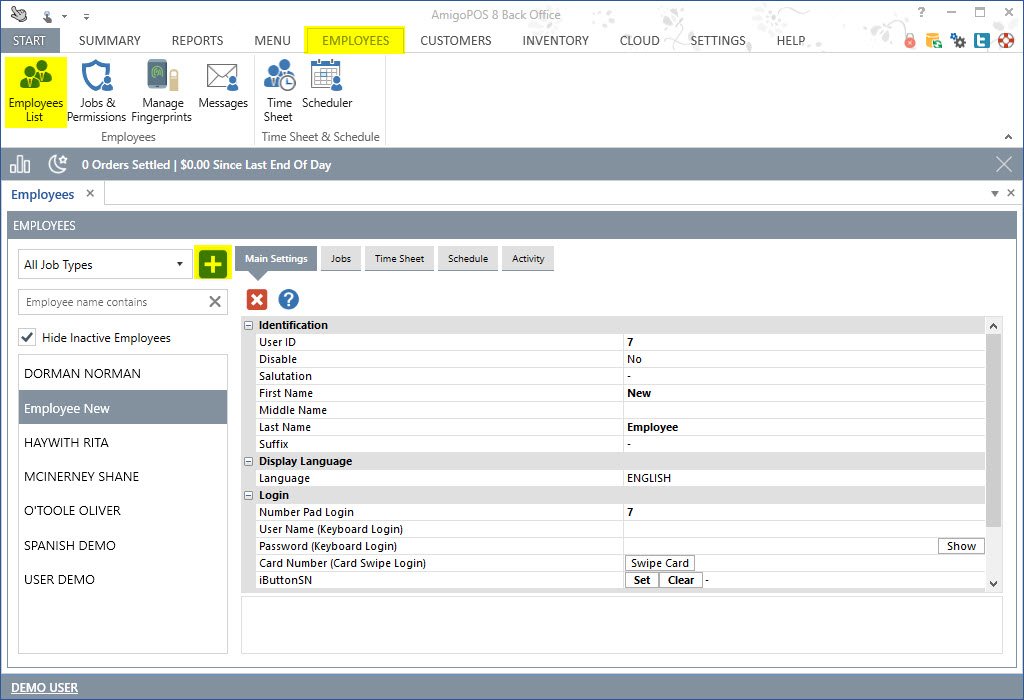Select HAYWITH RITA in employee list

66,442
